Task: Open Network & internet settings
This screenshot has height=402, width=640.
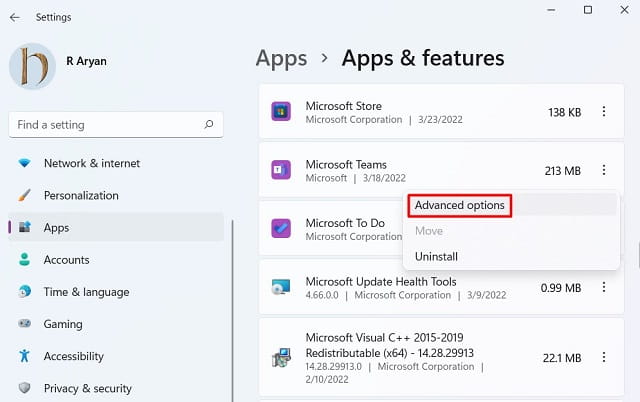Action: pyautogui.click(x=92, y=163)
